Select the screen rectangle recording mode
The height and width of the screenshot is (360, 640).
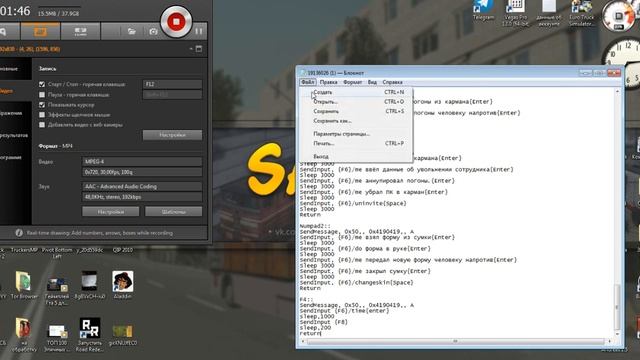[x=40, y=31]
